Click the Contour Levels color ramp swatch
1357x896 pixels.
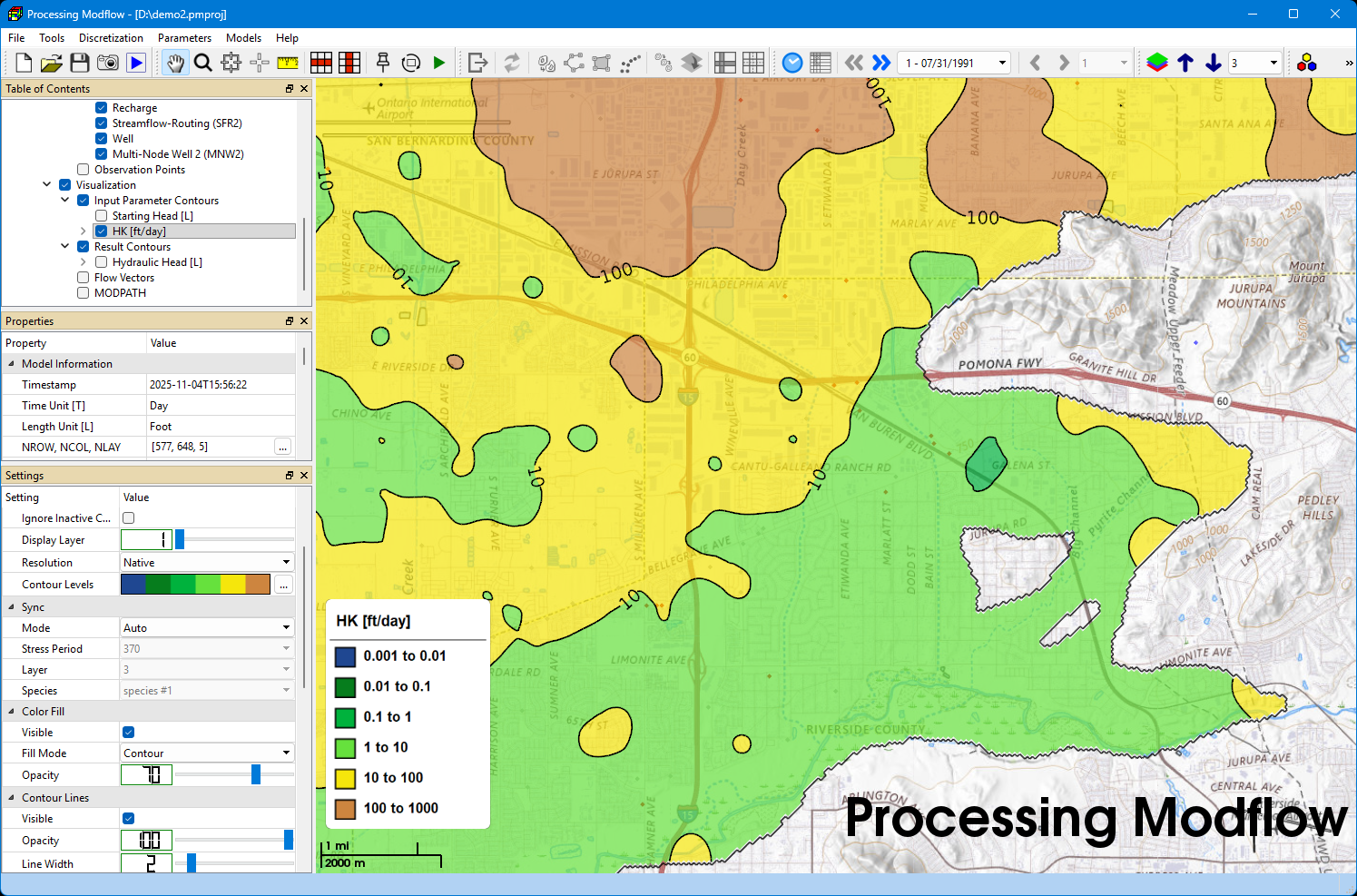196,585
